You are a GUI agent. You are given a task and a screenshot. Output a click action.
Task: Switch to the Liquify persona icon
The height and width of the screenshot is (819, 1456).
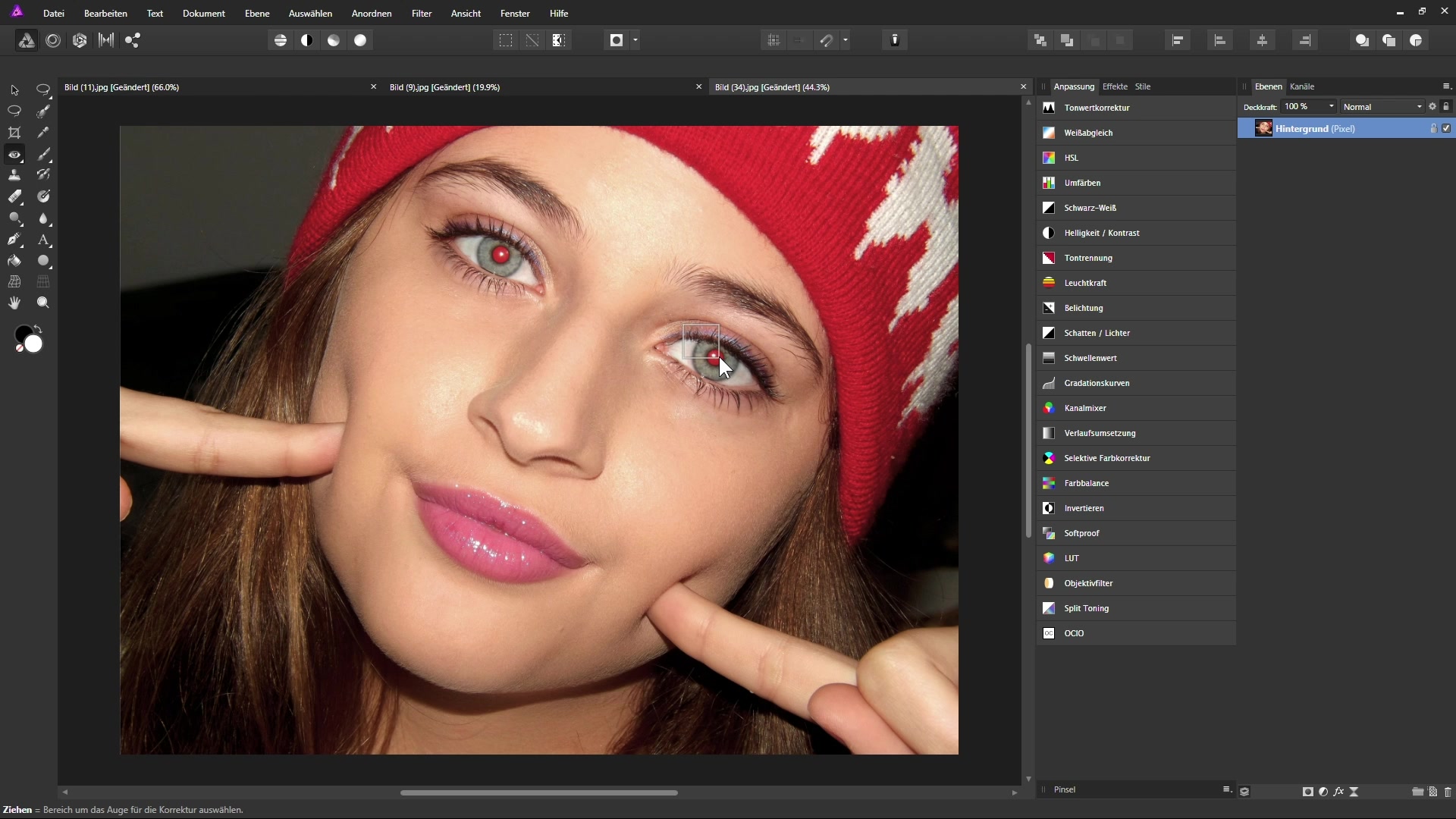pyautogui.click(x=53, y=41)
